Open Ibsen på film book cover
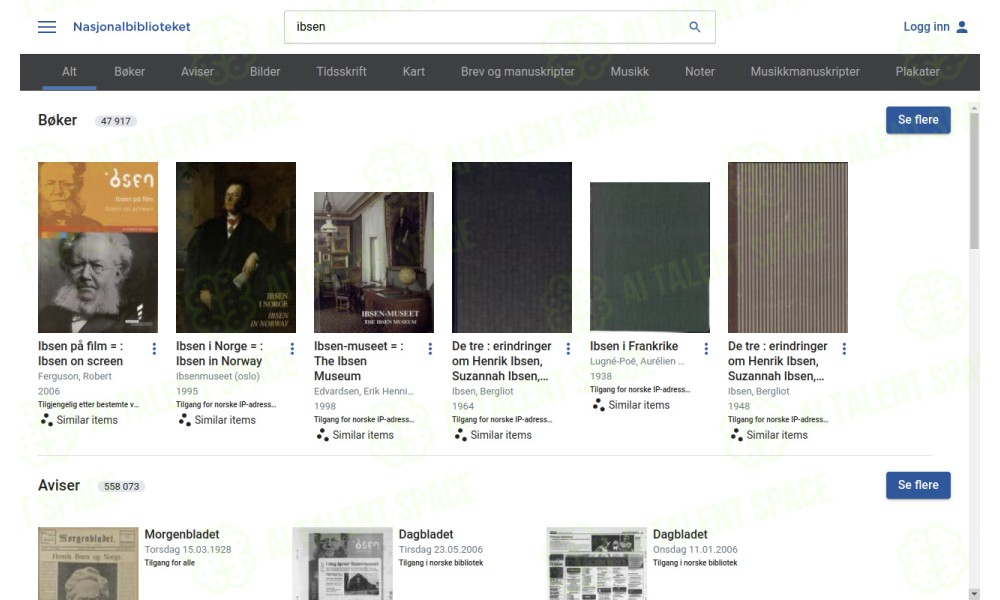Image resolution: width=1000 pixels, height=600 pixels. (x=98, y=247)
